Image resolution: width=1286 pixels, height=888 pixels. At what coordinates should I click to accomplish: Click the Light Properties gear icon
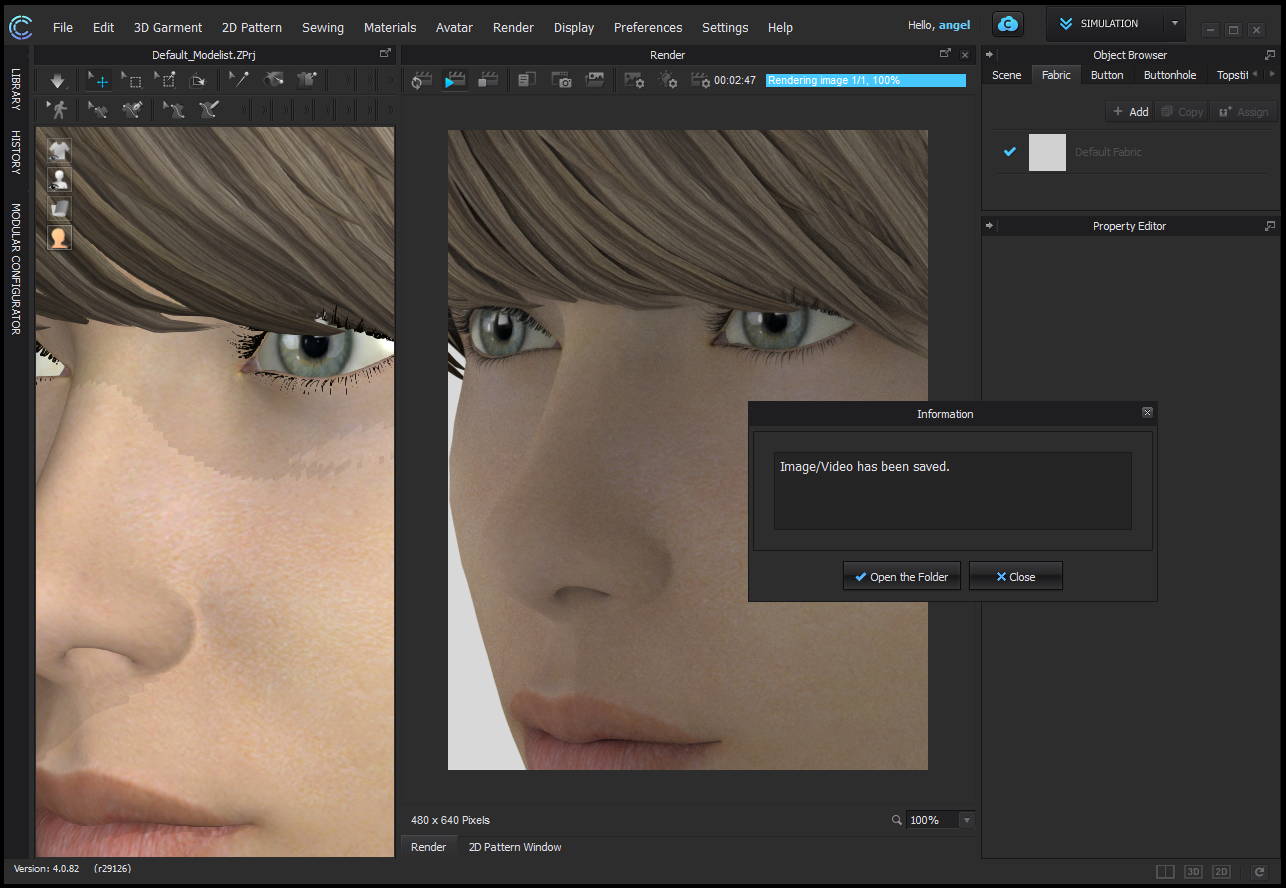pos(668,81)
